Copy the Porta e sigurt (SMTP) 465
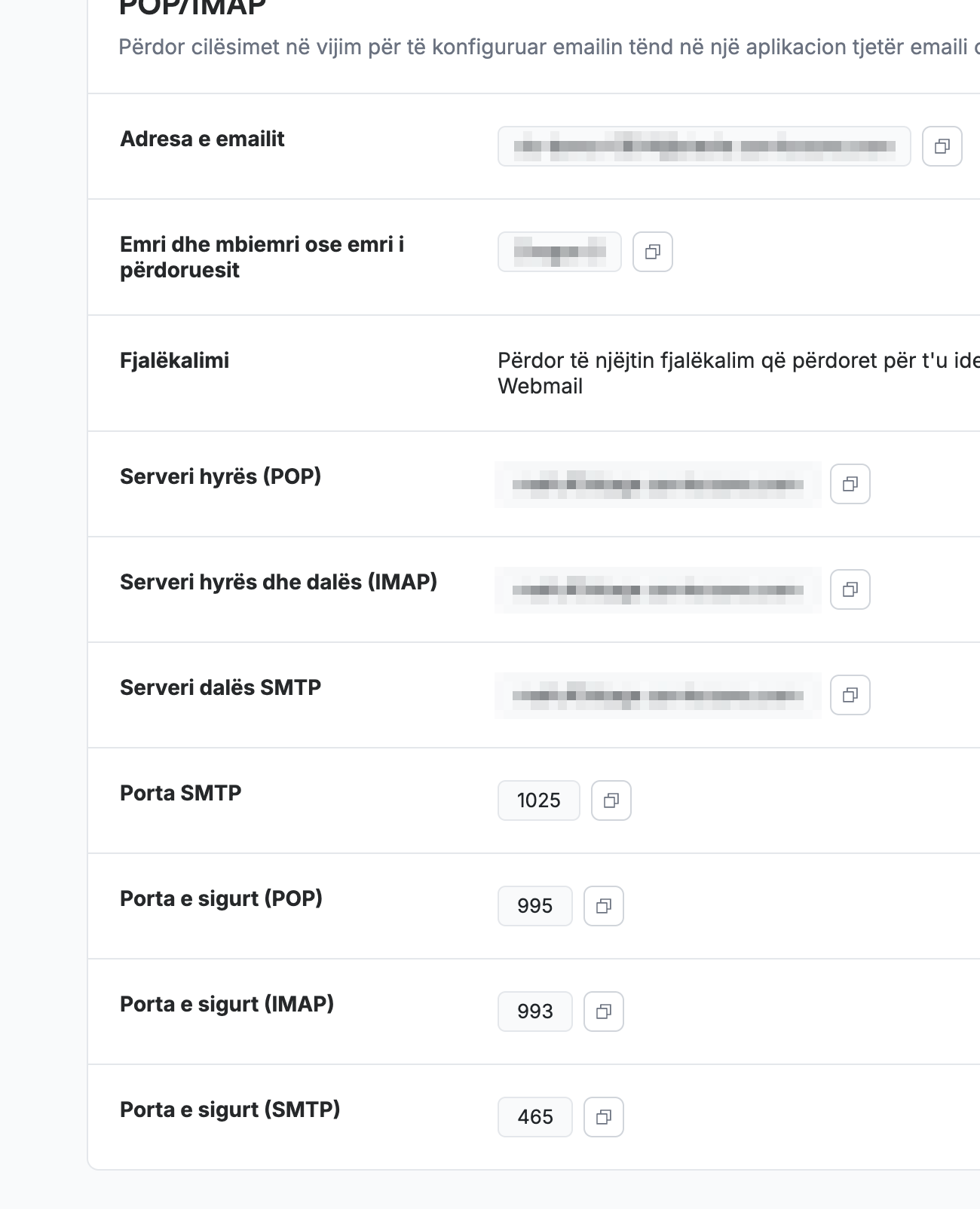 604,1117
